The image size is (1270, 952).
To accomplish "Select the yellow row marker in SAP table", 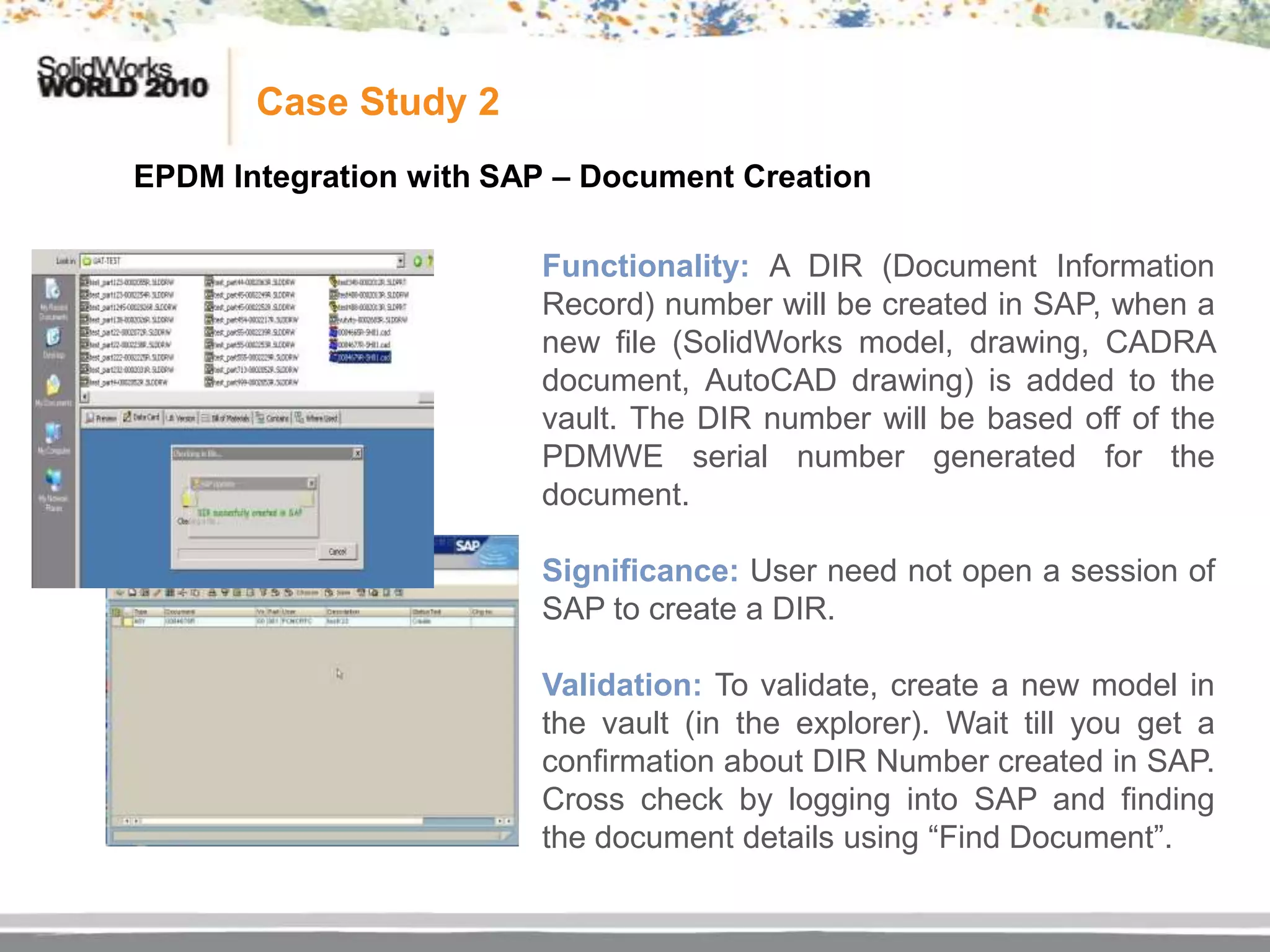I will [x=127, y=622].
